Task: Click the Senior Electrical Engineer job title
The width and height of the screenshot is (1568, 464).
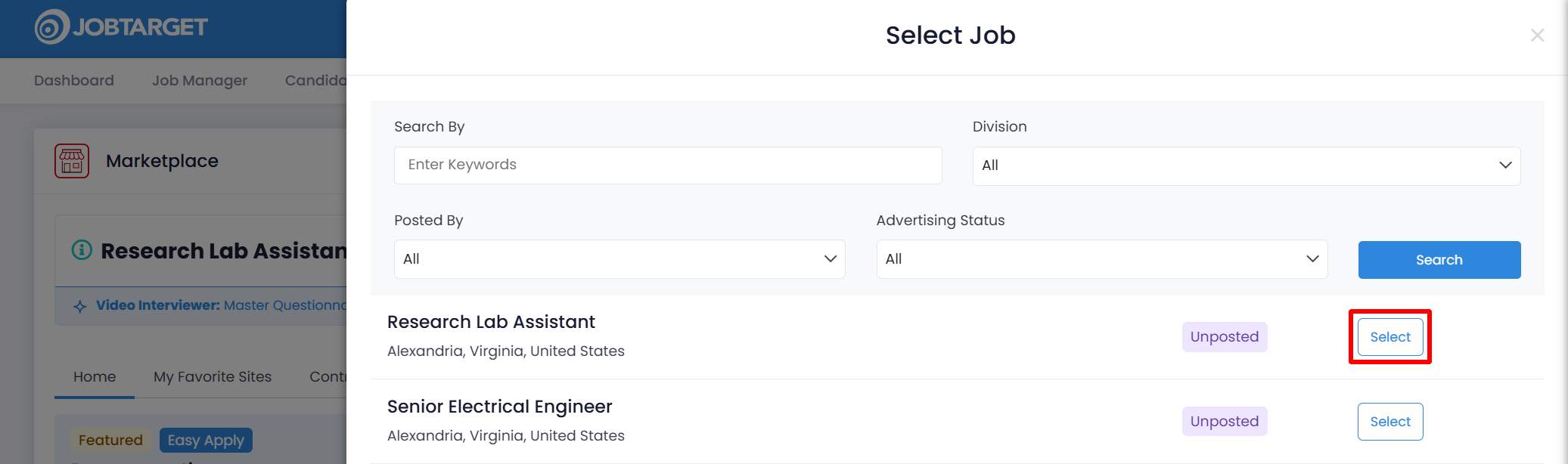Action: point(499,407)
